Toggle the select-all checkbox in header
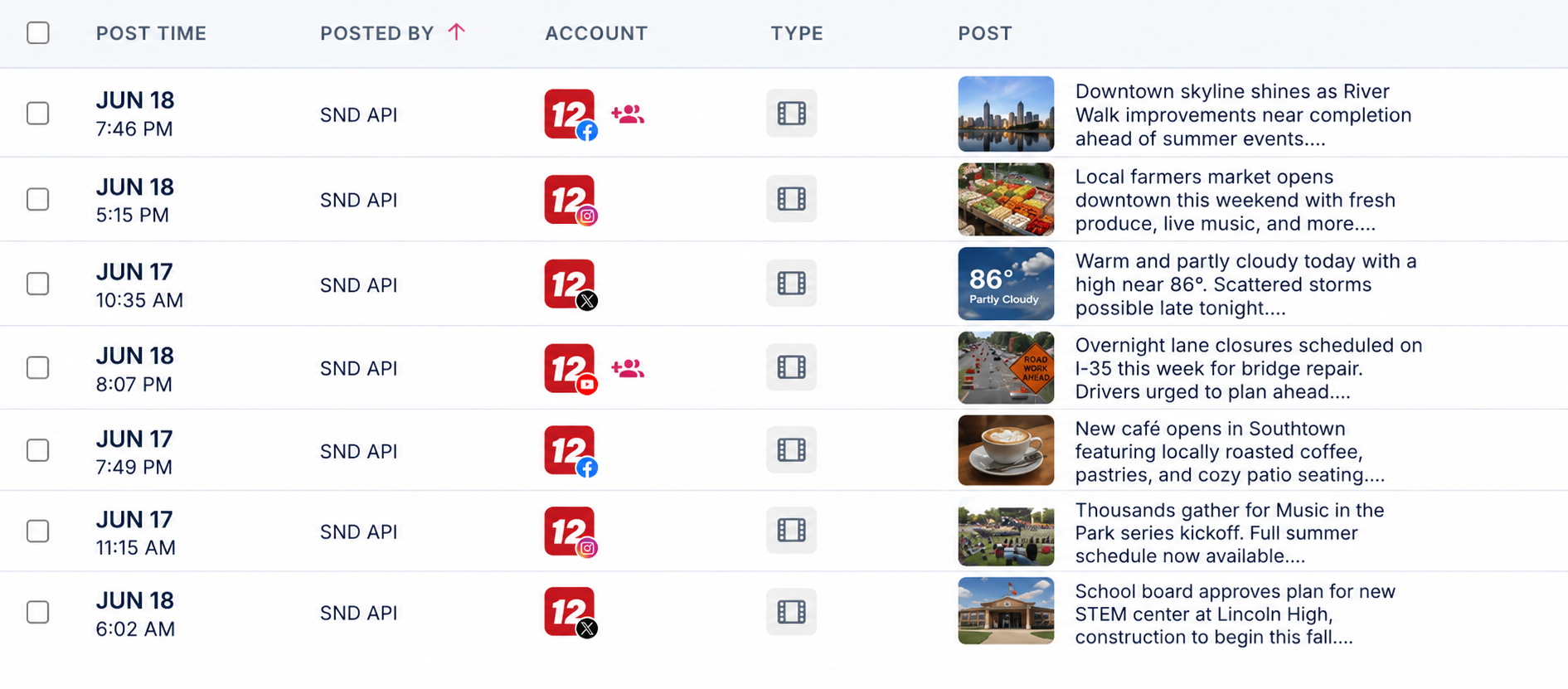The height and width of the screenshot is (689, 1568). pyautogui.click(x=38, y=33)
